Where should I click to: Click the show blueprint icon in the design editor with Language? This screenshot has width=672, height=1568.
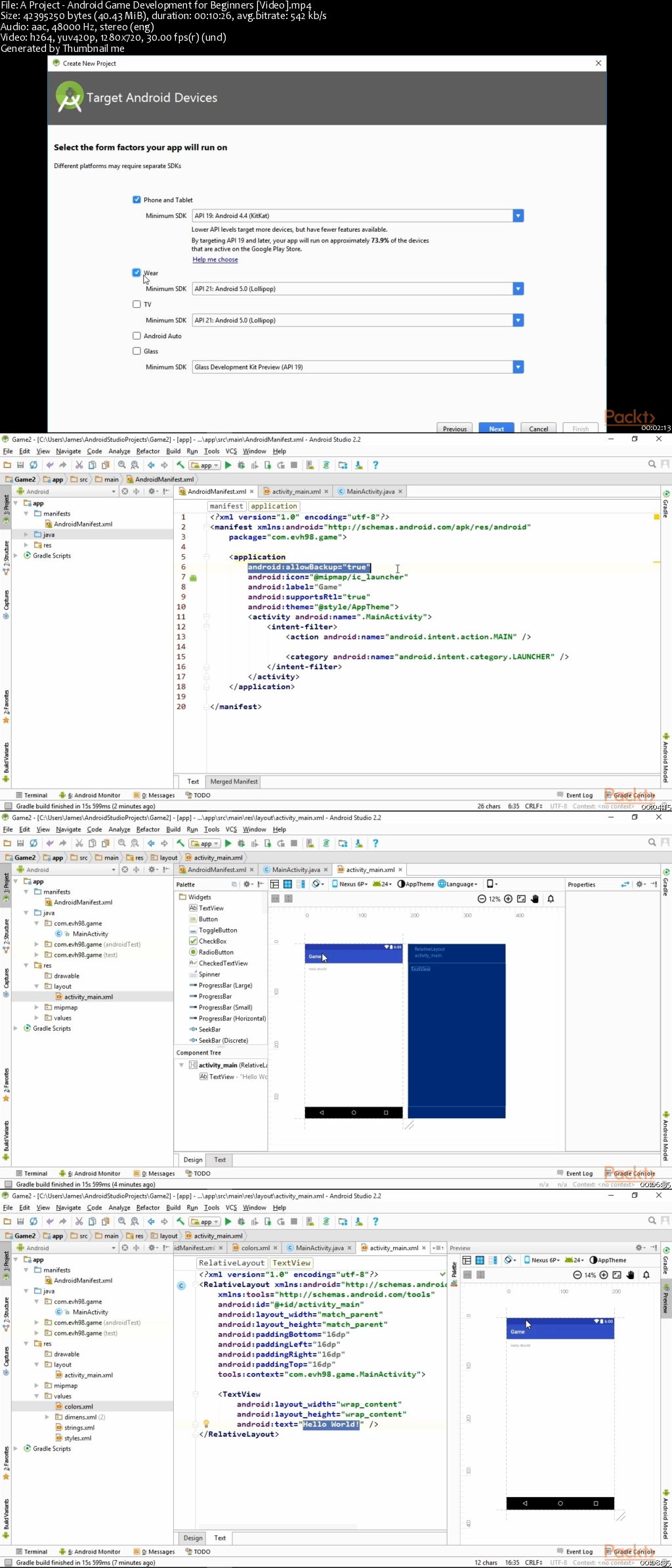[x=287, y=884]
